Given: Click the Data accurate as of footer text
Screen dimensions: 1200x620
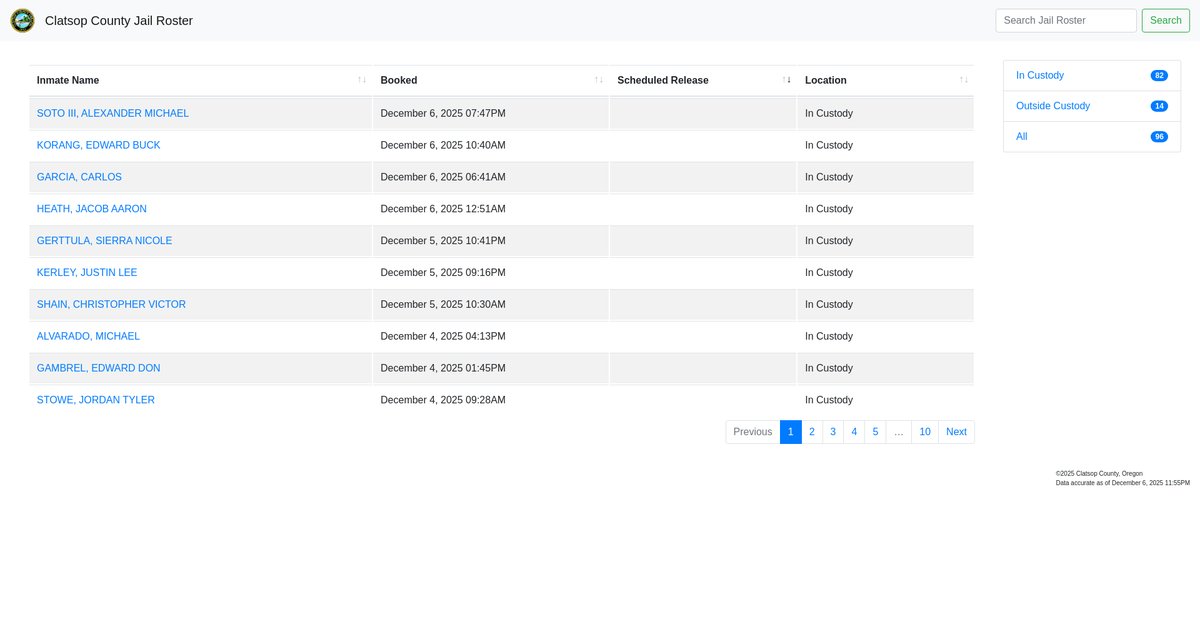Looking at the screenshot, I should click(x=1123, y=483).
